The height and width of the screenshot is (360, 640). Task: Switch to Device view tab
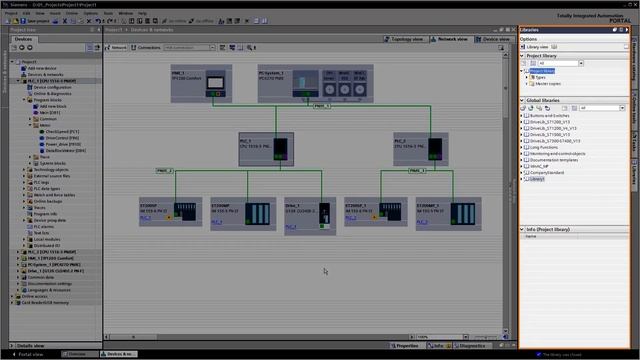coord(493,39)
